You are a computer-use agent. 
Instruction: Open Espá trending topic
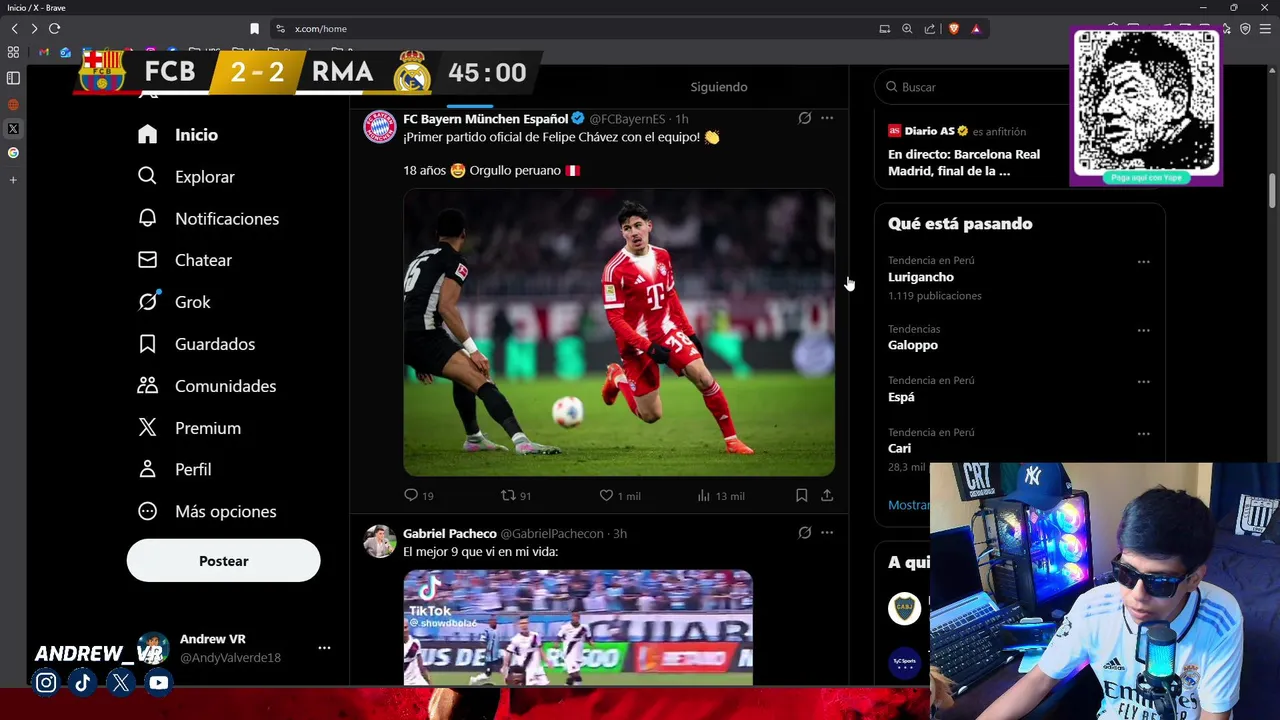(901, 397)
